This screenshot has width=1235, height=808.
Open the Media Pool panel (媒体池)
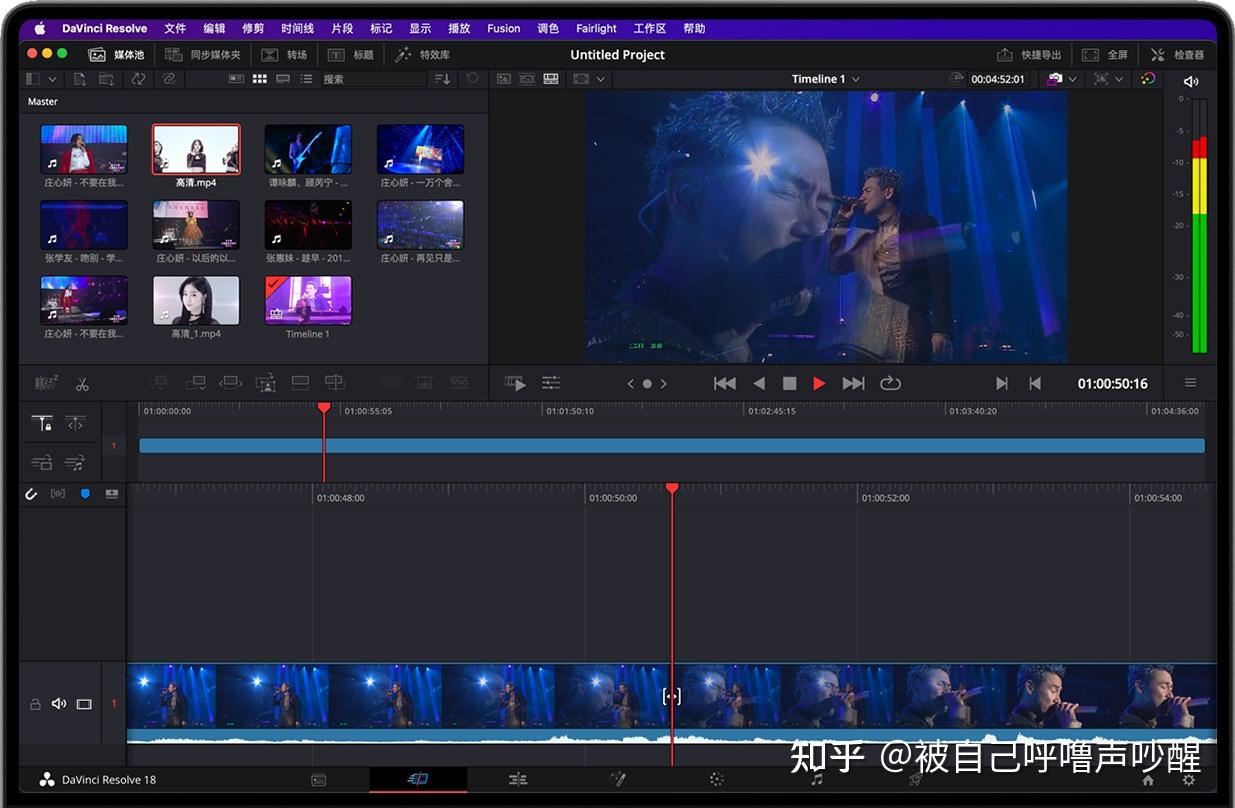click(x=116, y=55)
